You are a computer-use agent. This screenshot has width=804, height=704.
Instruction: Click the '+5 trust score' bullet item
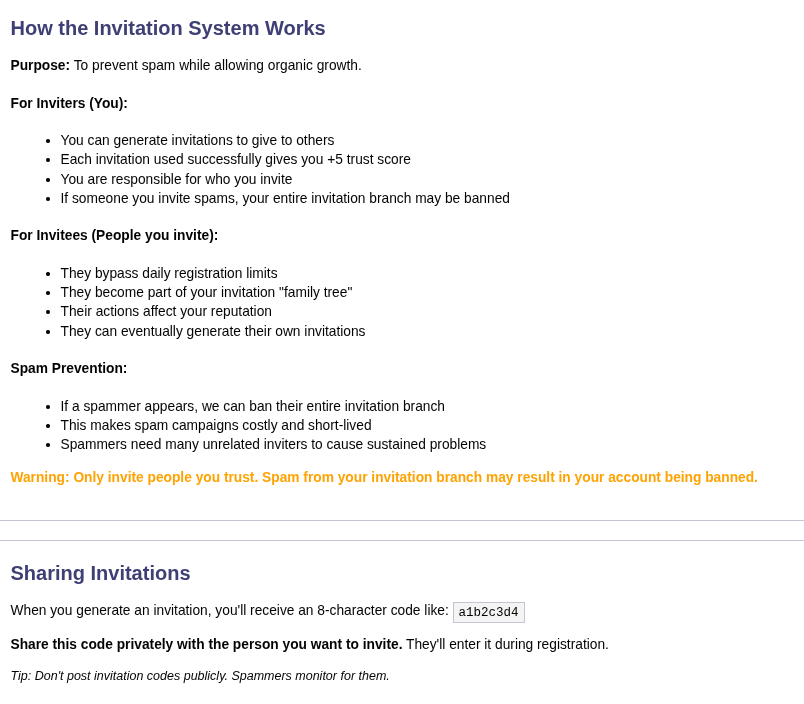235,159
